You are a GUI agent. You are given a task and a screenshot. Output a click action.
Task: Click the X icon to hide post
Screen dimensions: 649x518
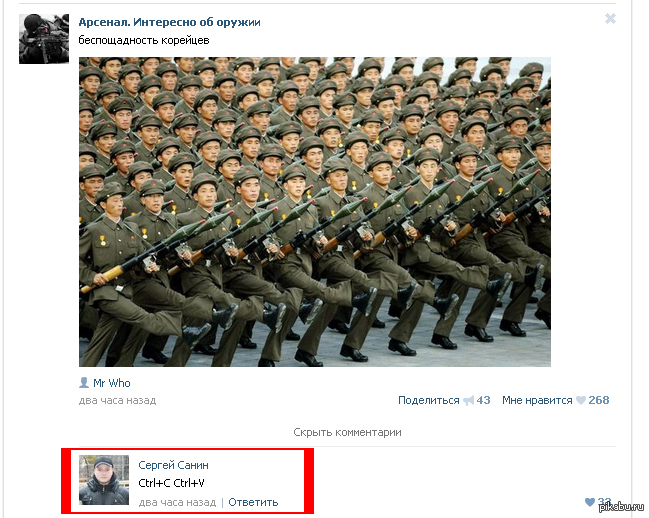tap(610, 19)
